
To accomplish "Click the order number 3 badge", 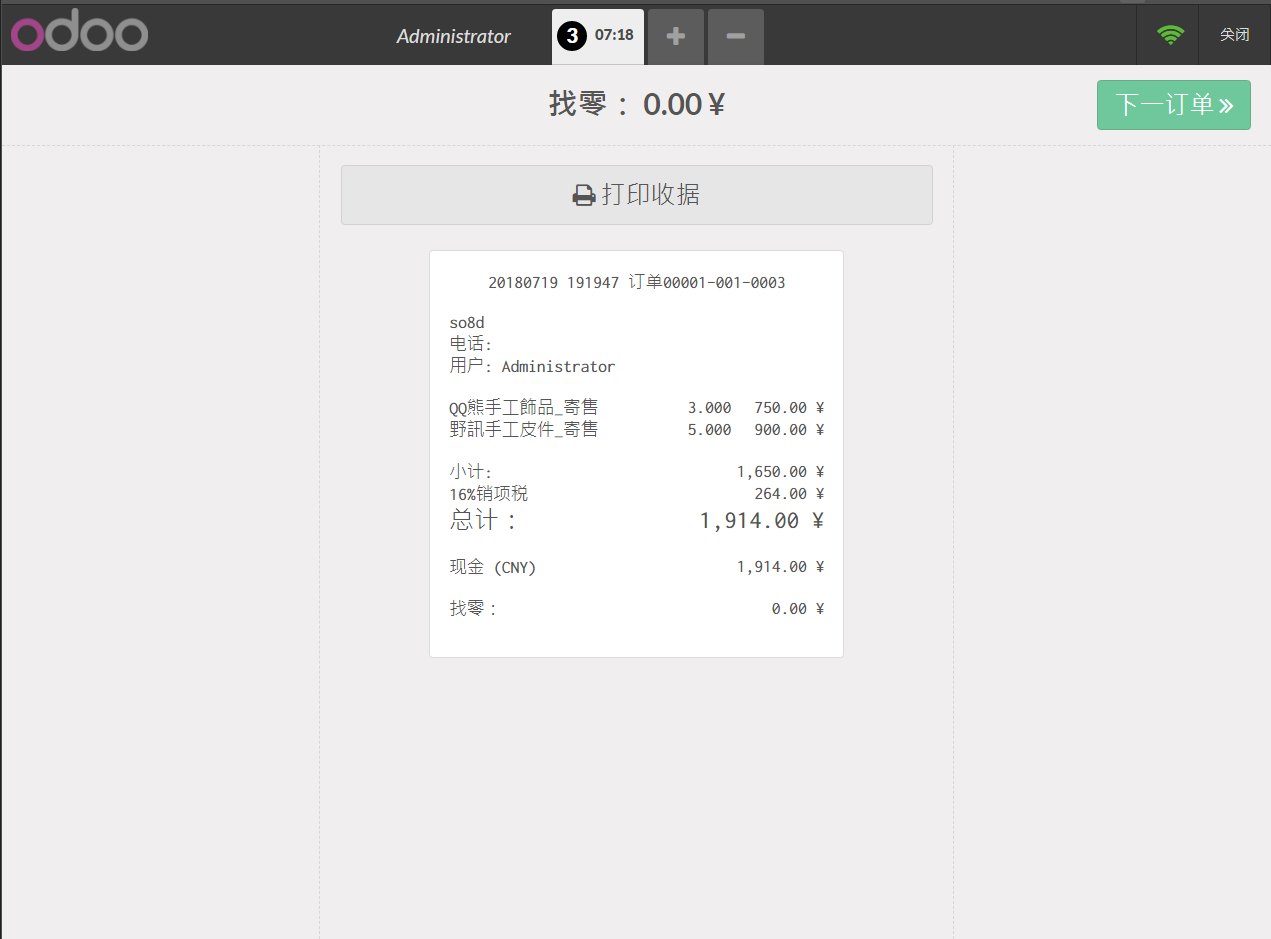I will coord(572,36).
